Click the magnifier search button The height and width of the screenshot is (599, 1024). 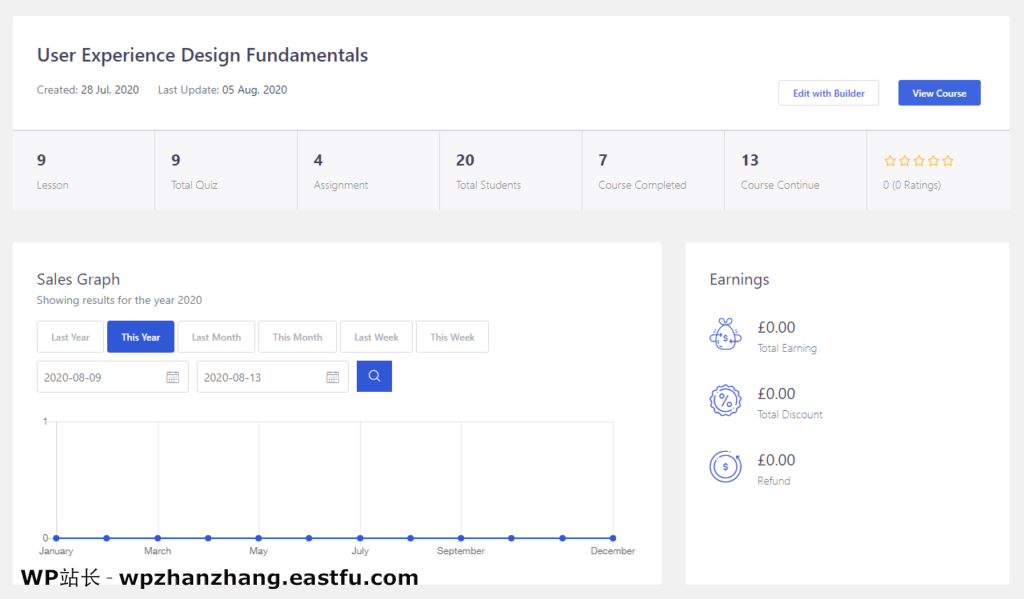(374, 376)
